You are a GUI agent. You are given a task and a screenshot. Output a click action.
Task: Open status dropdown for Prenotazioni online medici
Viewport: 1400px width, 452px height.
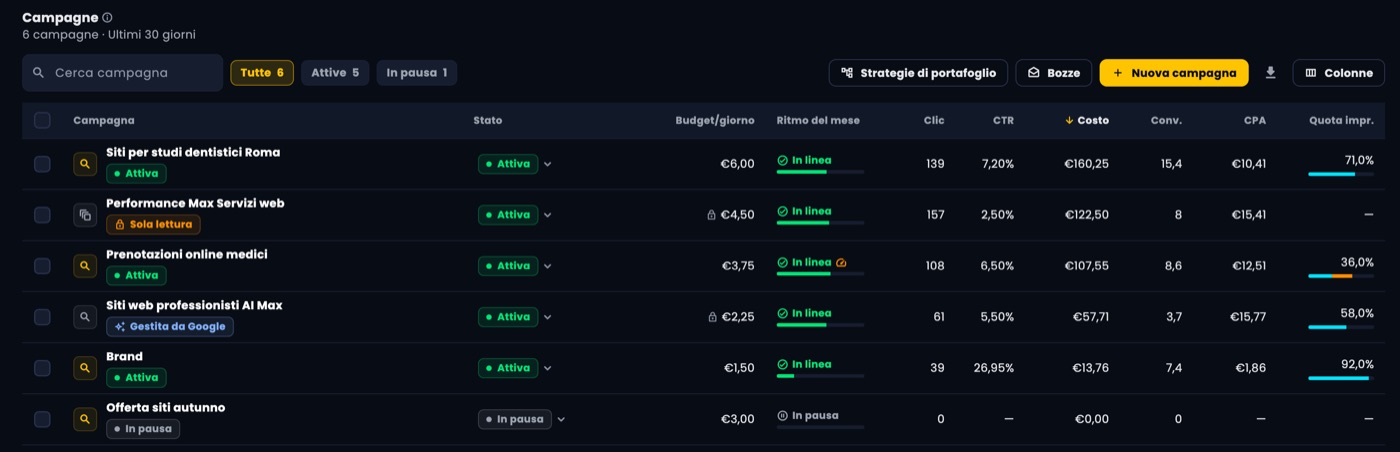(515, 266)
